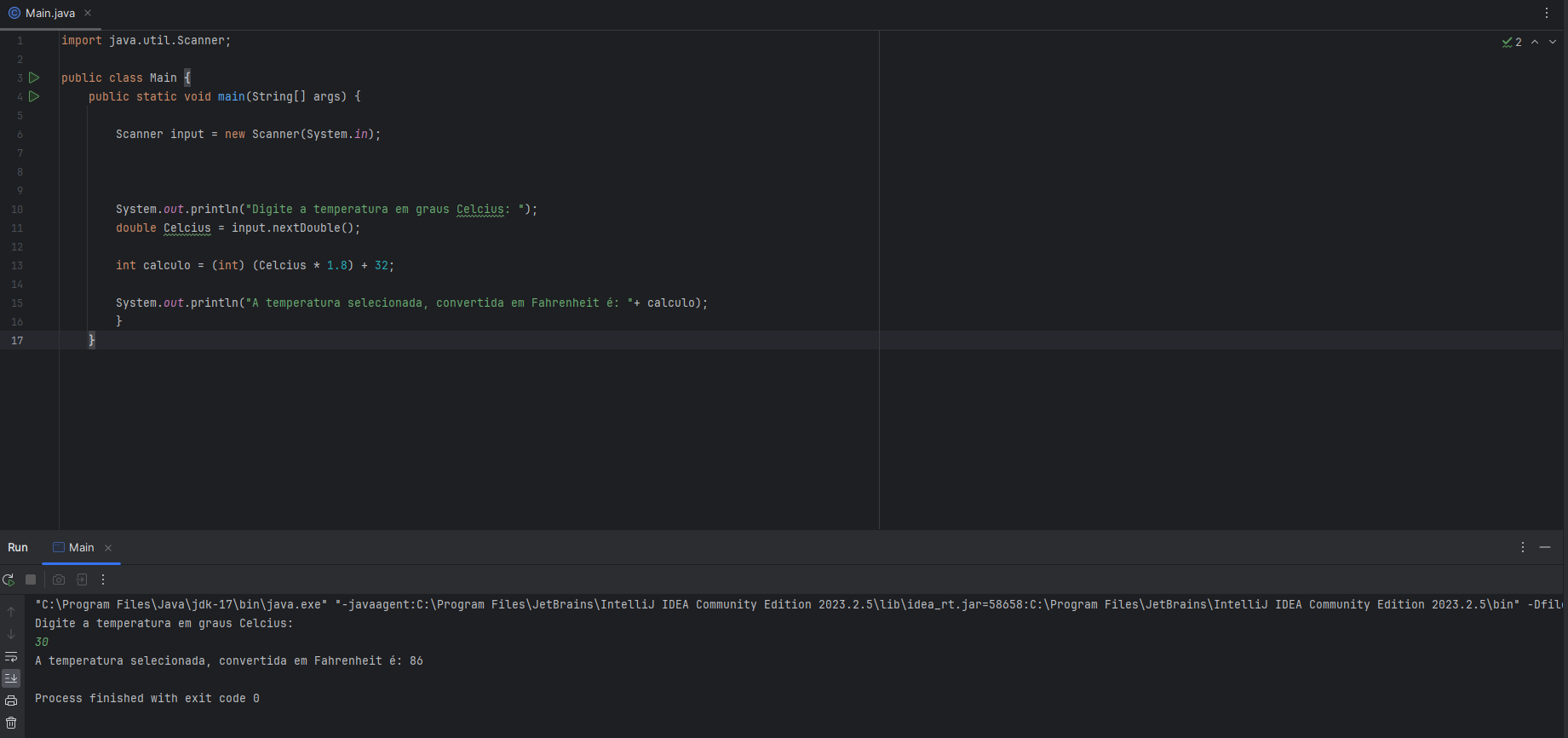Click the int calculo assignment line

(255, 265)
